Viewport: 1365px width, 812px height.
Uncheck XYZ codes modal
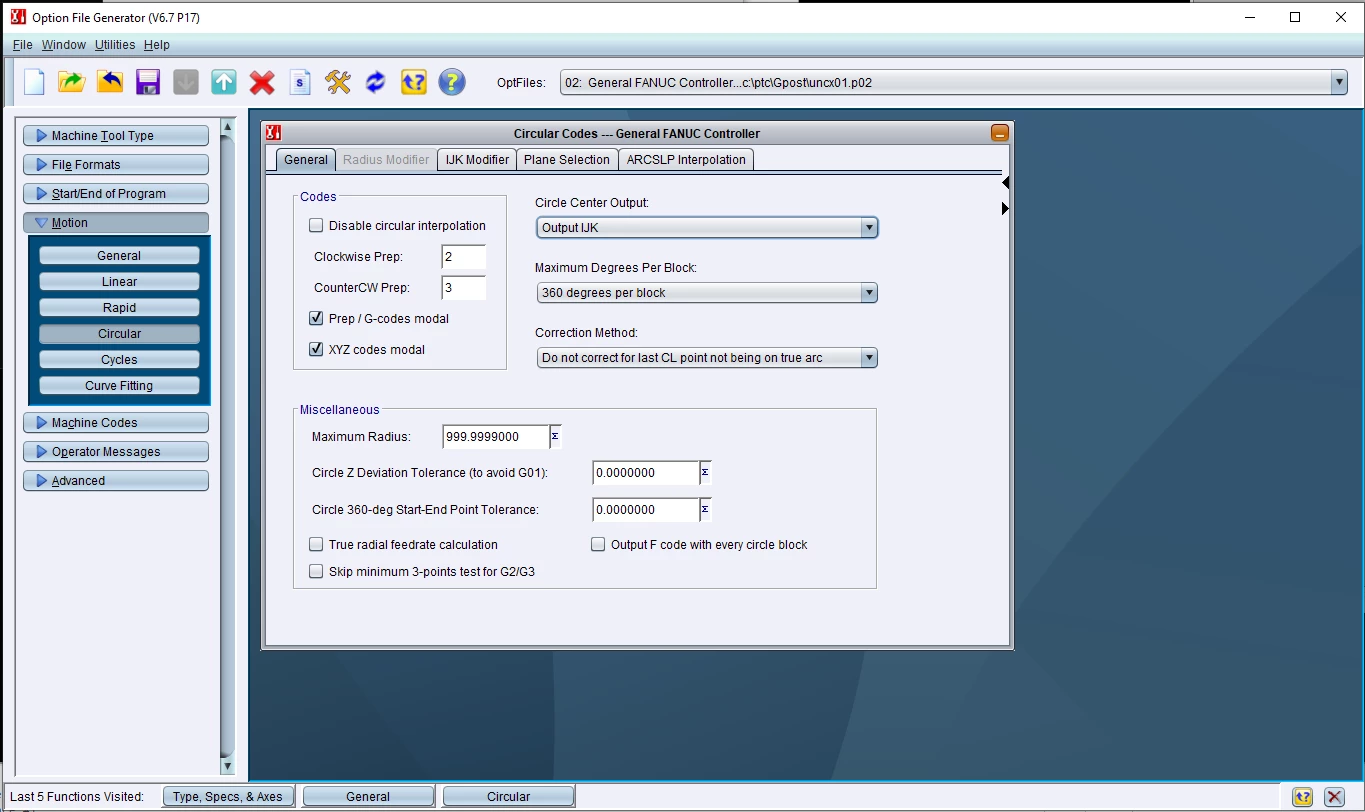pos(316,350)
